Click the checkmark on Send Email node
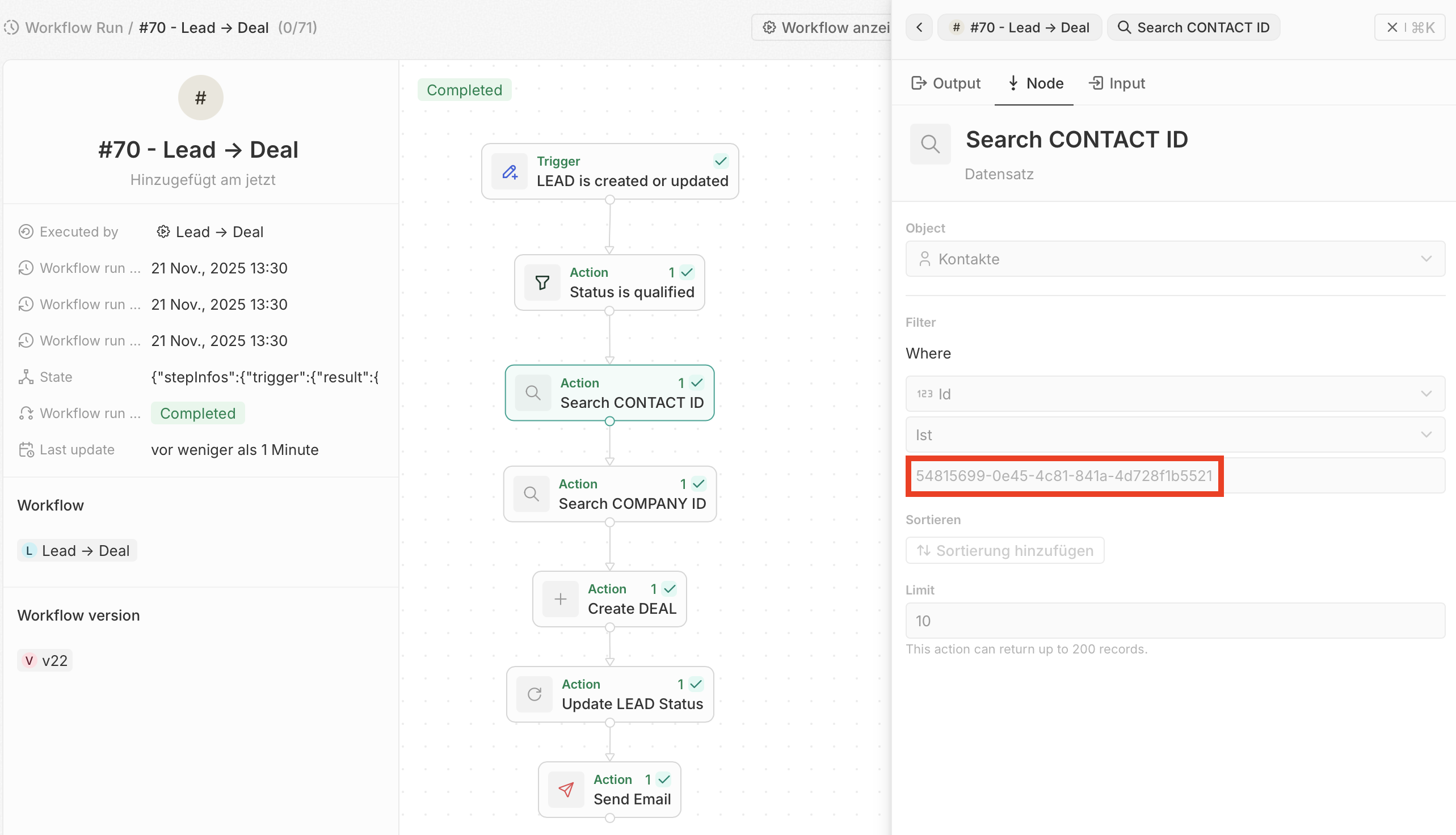Image resolution: width=1456 pixels, height=835 pixels. (664, 779)
